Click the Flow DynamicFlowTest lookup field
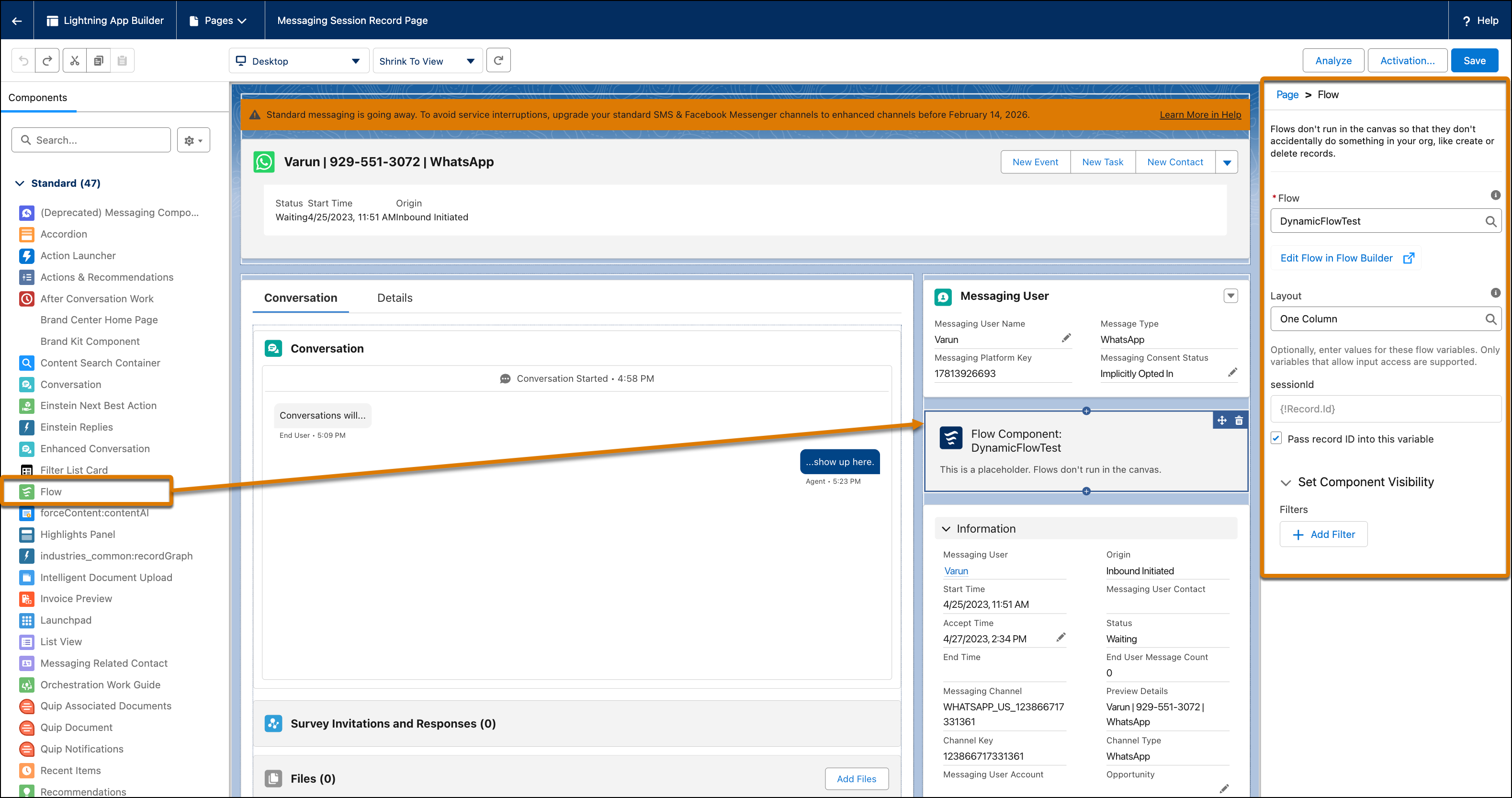The image size is (1512, 798). click(x=1386, y=221)
